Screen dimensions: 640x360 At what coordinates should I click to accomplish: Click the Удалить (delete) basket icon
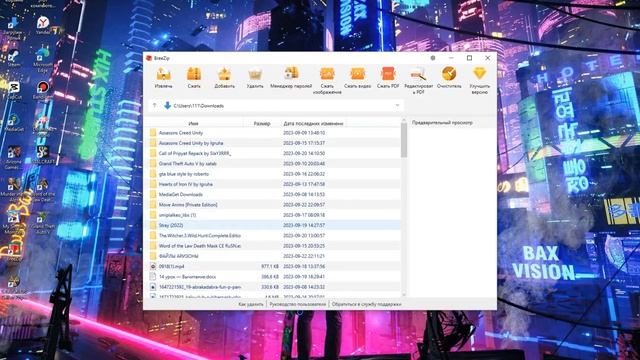255,74
